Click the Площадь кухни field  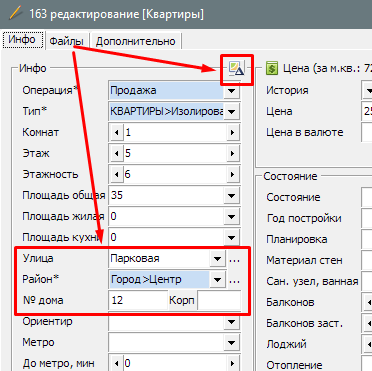(x=167, y=238)
